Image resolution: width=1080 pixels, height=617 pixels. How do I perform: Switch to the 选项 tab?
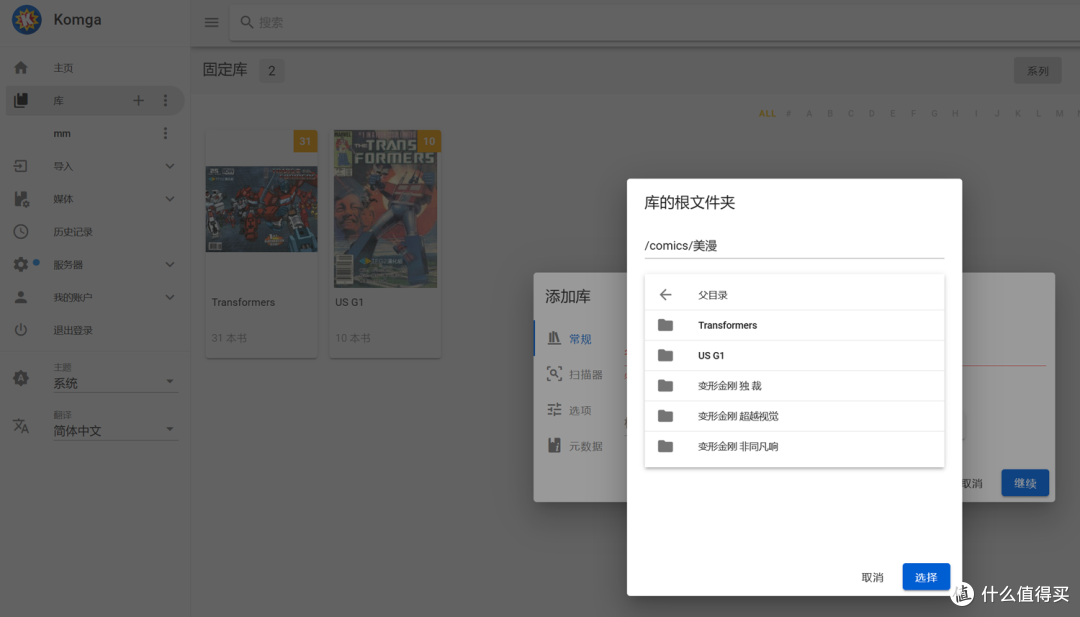[579, 410]
